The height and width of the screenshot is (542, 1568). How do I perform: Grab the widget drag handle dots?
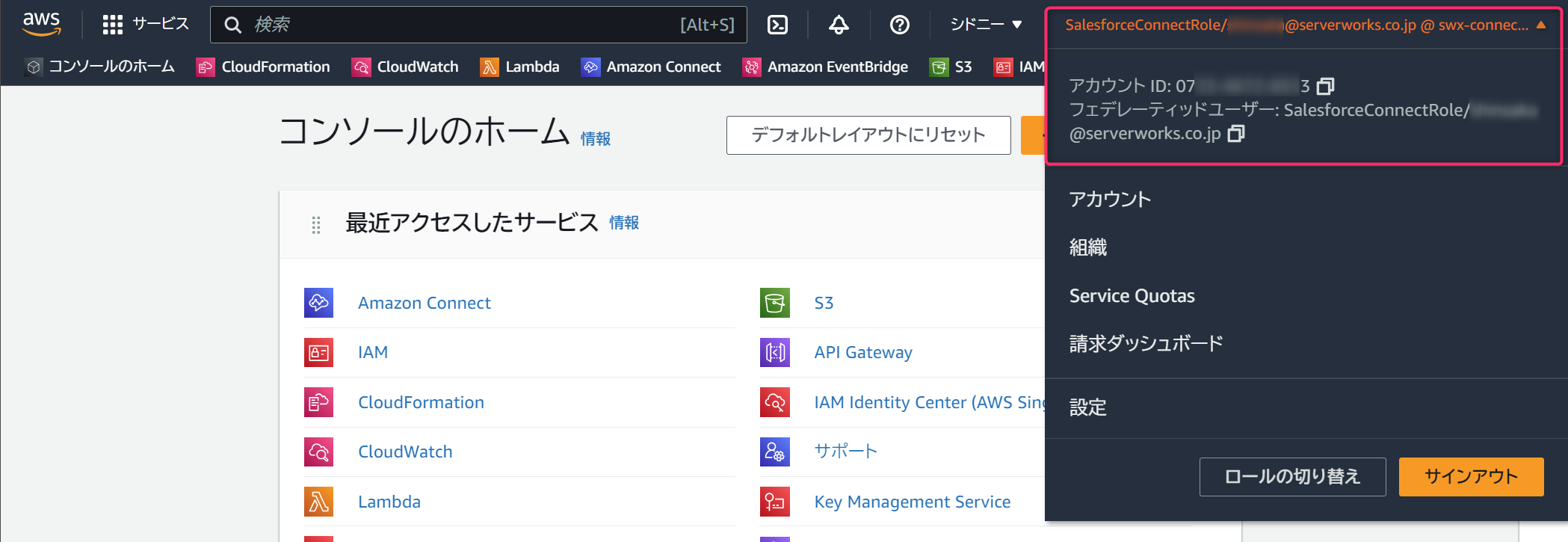coord(316,225)
